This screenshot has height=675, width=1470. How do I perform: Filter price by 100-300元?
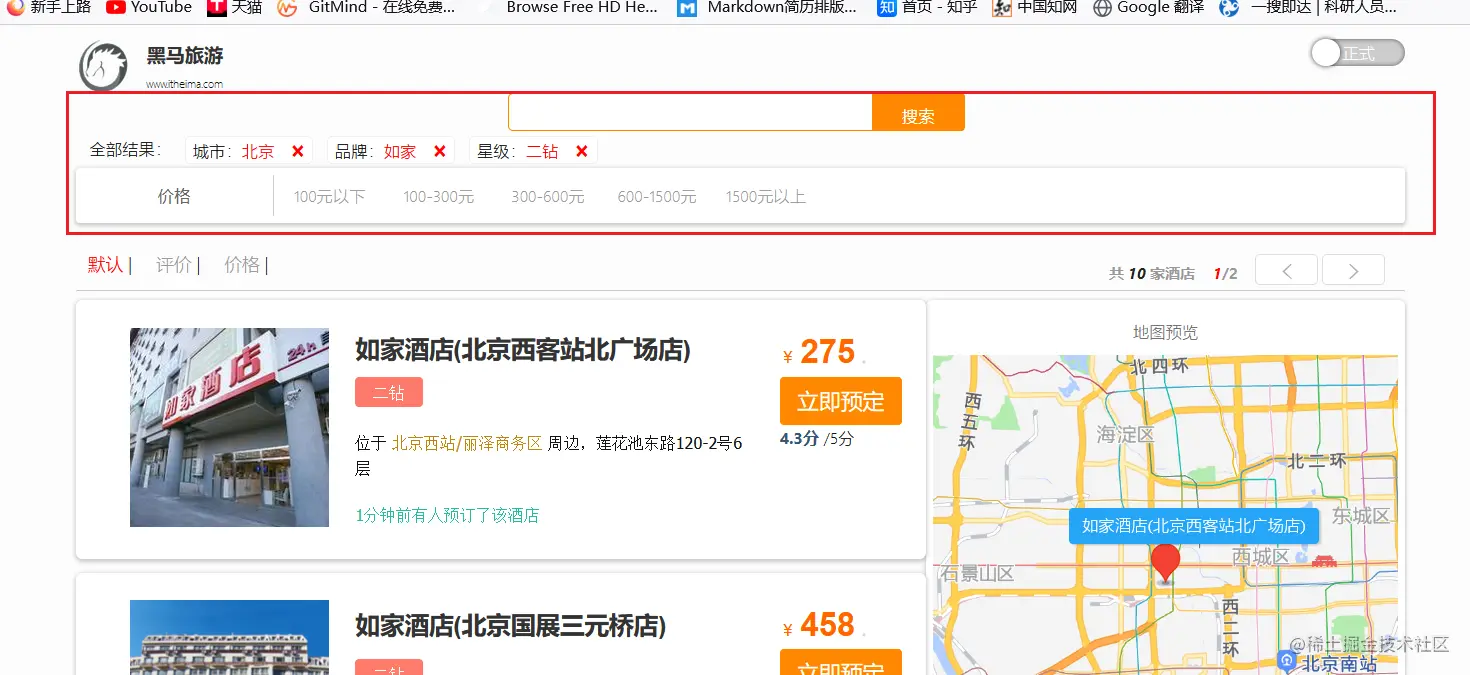click(x=438, y=197)
